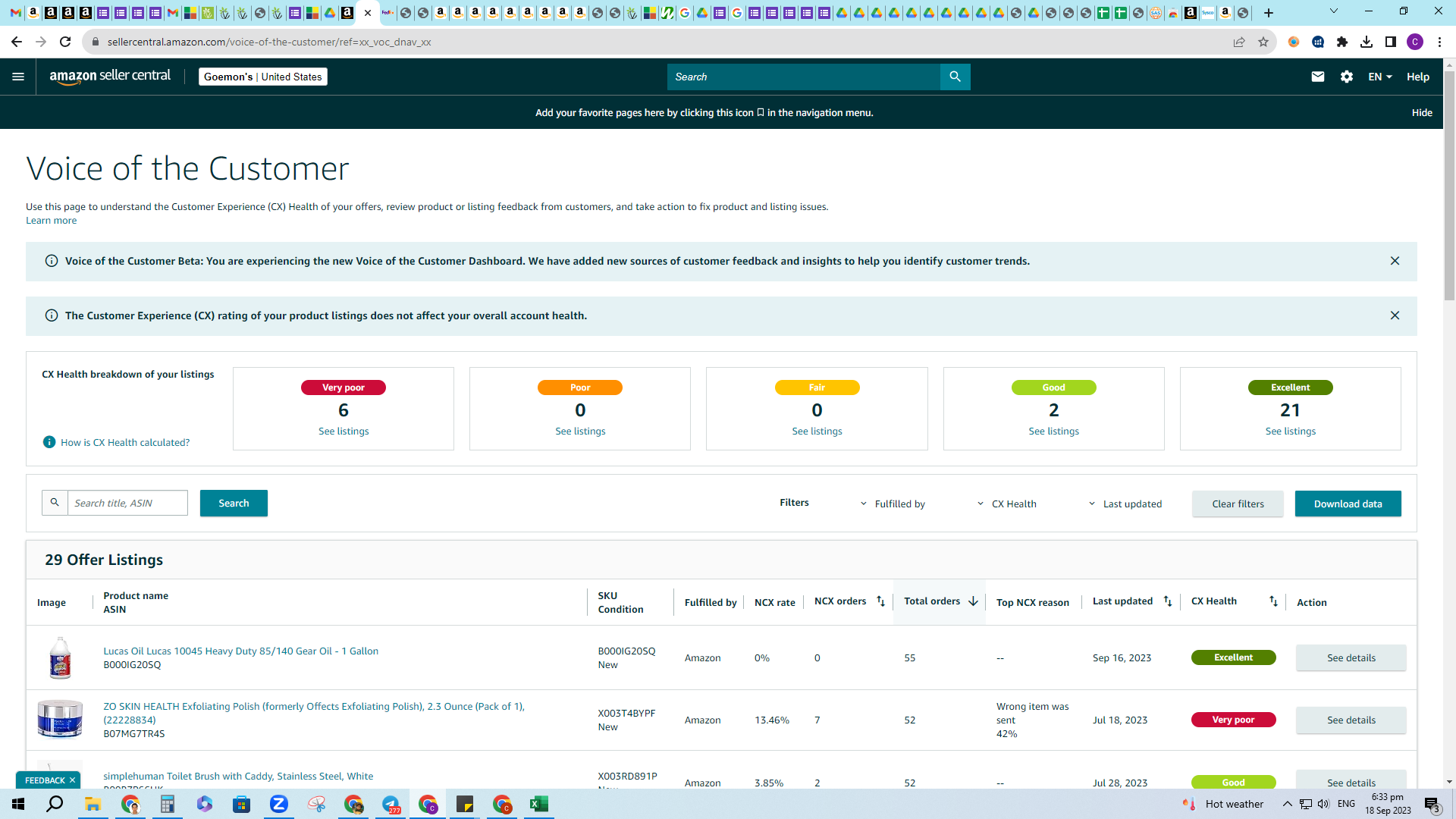
Task: Open Zoom from the taskbar
Action: coord(279,804)
